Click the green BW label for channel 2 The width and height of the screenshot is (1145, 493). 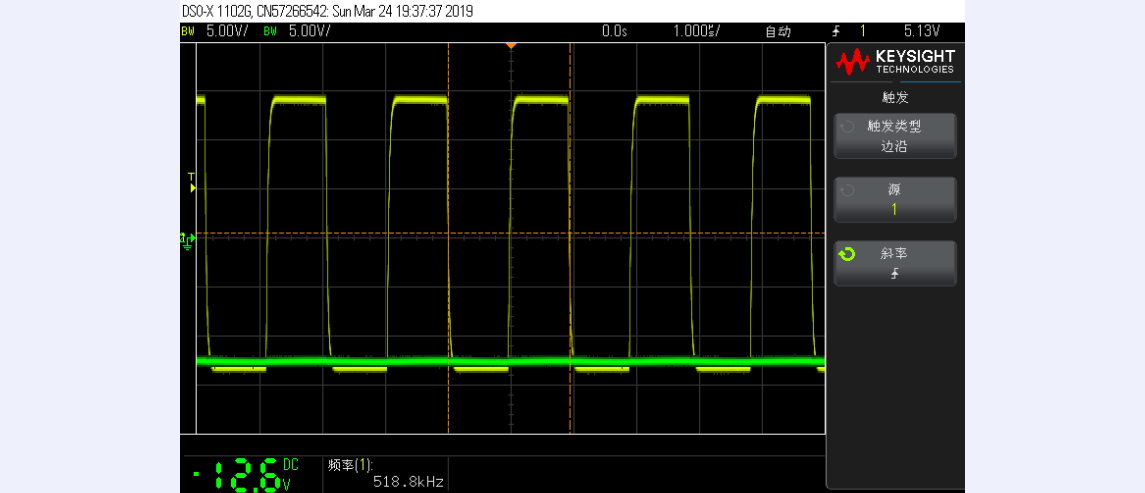[269, 31]
